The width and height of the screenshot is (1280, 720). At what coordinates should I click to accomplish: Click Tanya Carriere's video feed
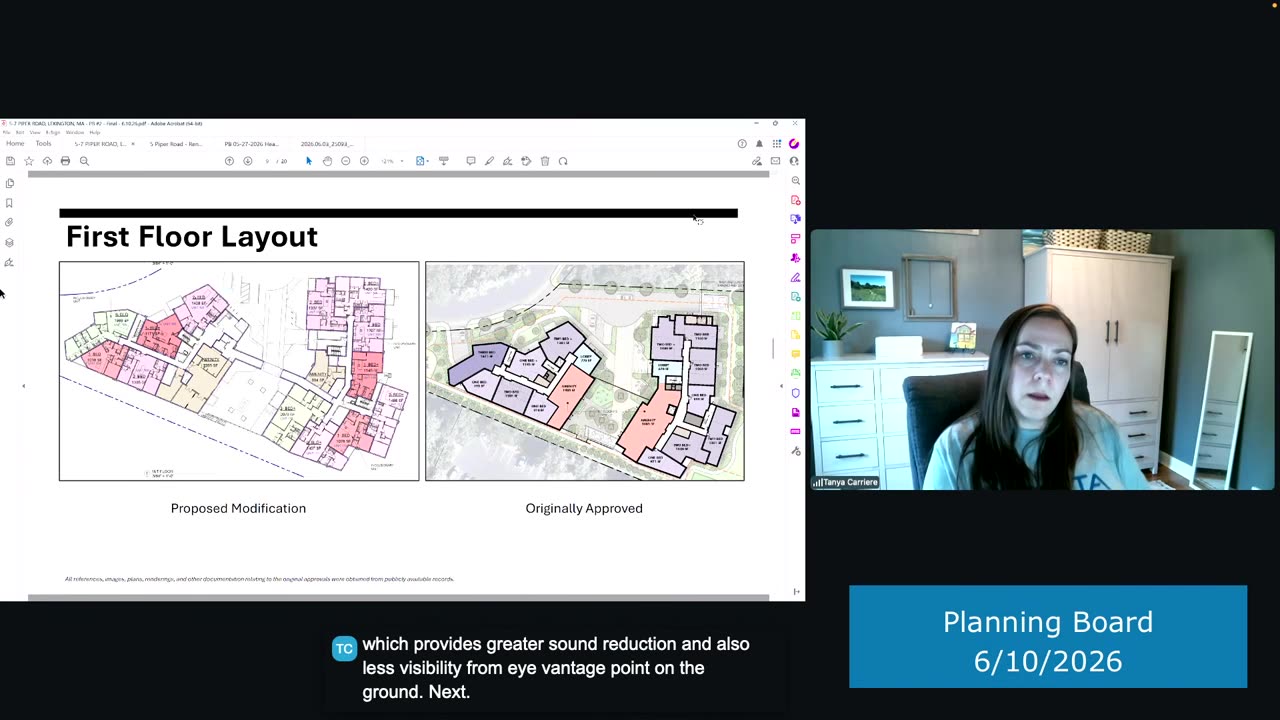[1042, 360]
